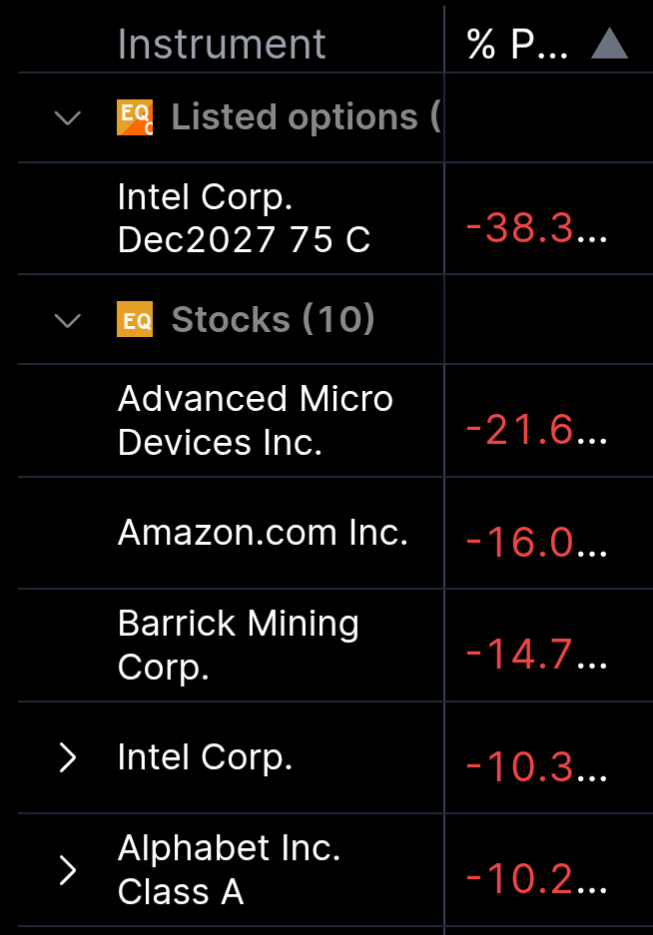Click the sort ascending triangle icon
The image size is (653, 935).
click(609, 44)
